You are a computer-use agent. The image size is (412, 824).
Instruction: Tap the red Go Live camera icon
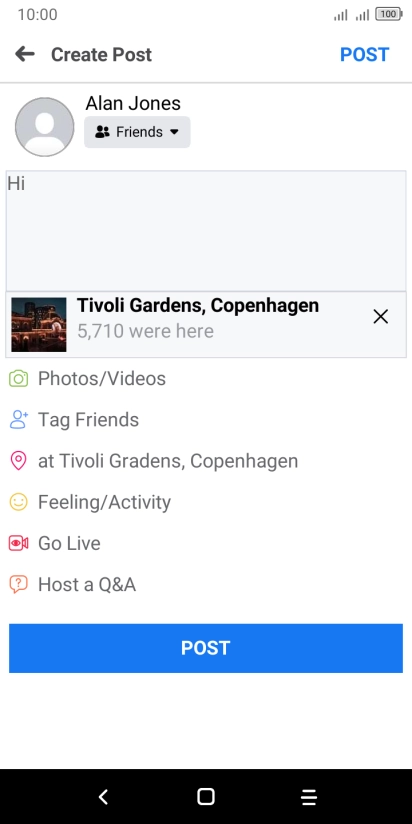(18, 543)
